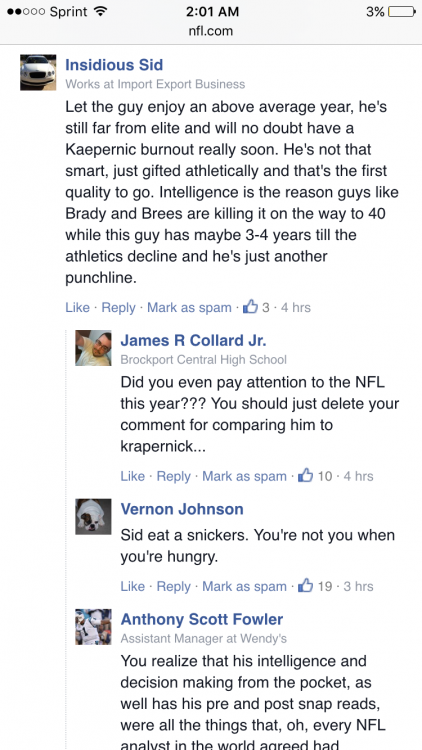This screenshot has width=422, height=750.
Task: Open Vernon Johnson's bulldog avatar
Action: coord(93,517)
